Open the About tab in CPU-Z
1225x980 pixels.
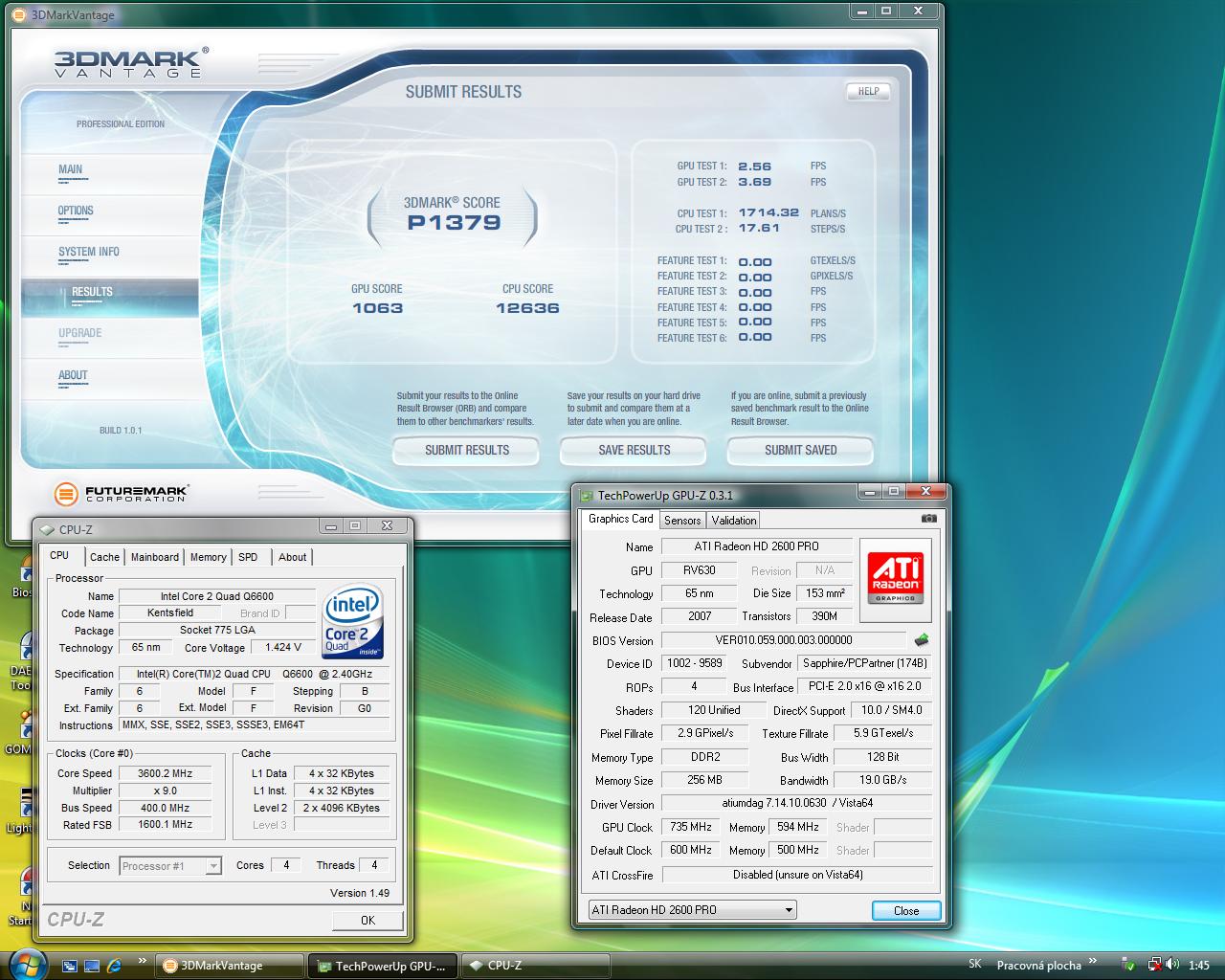293,557
